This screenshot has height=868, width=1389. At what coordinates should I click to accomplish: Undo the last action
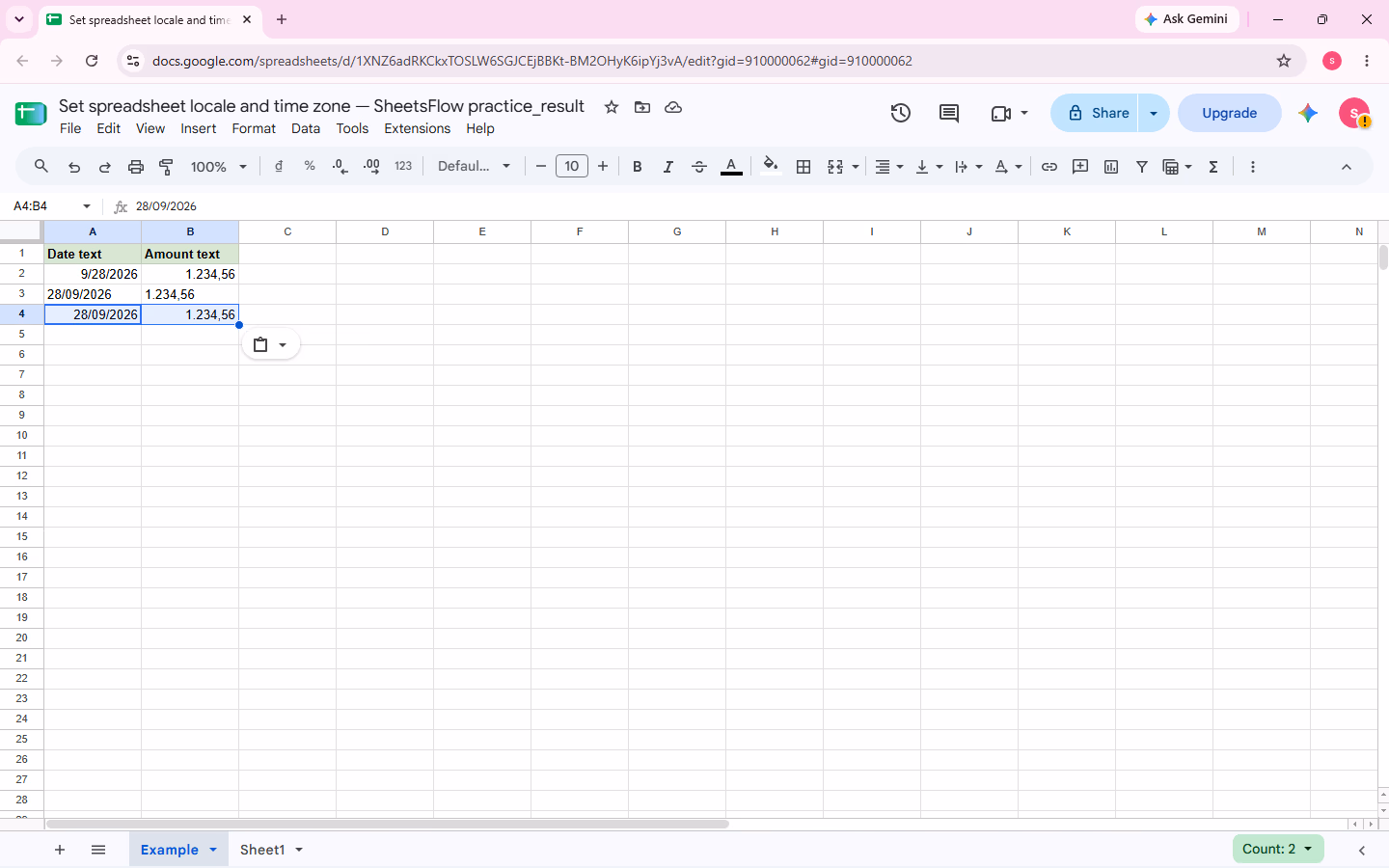(x=74, y=167)
